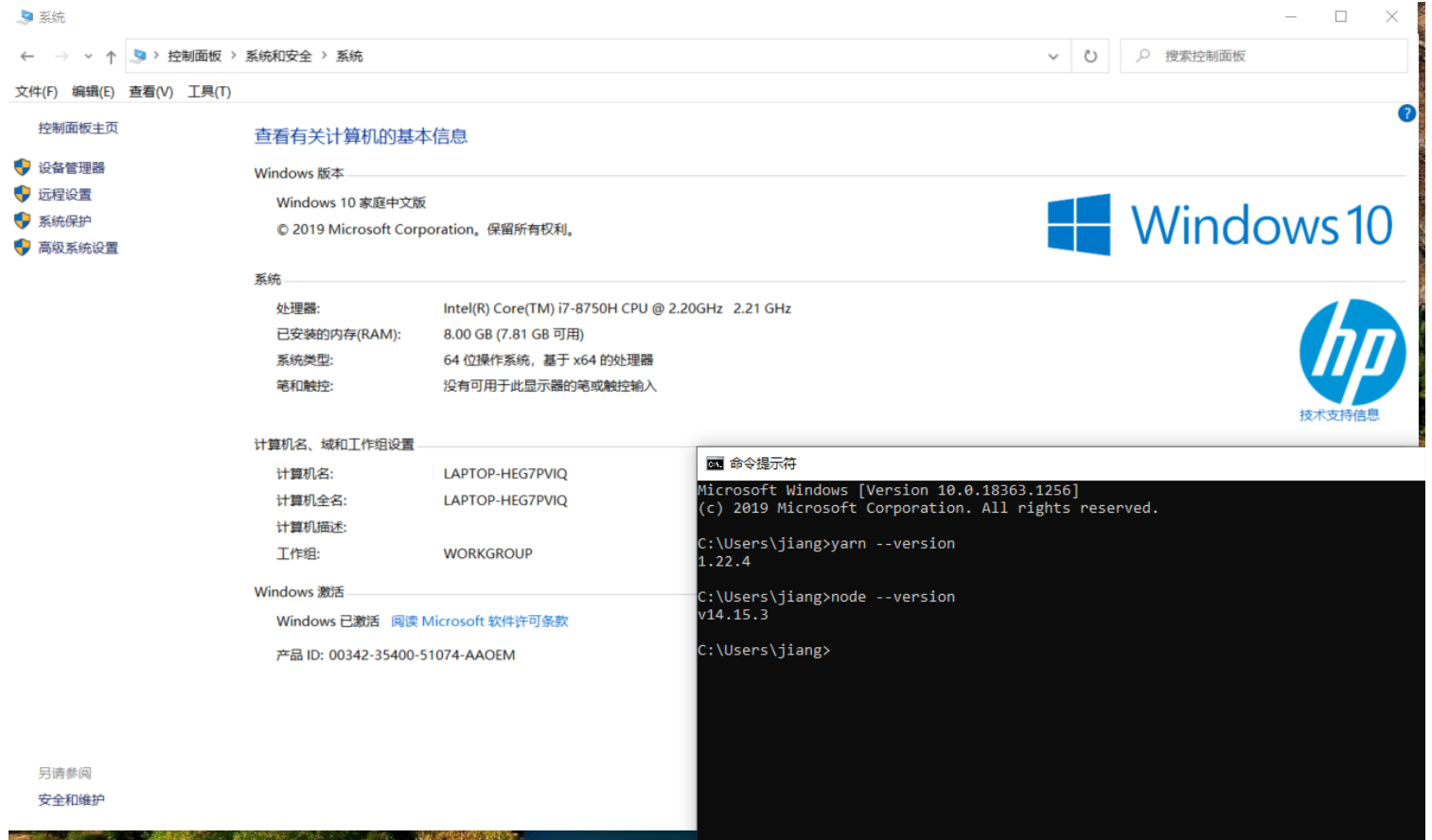Click the computer icon in address bar
The height and width of the screenshot is (840, 1432).
coord(140,56)
